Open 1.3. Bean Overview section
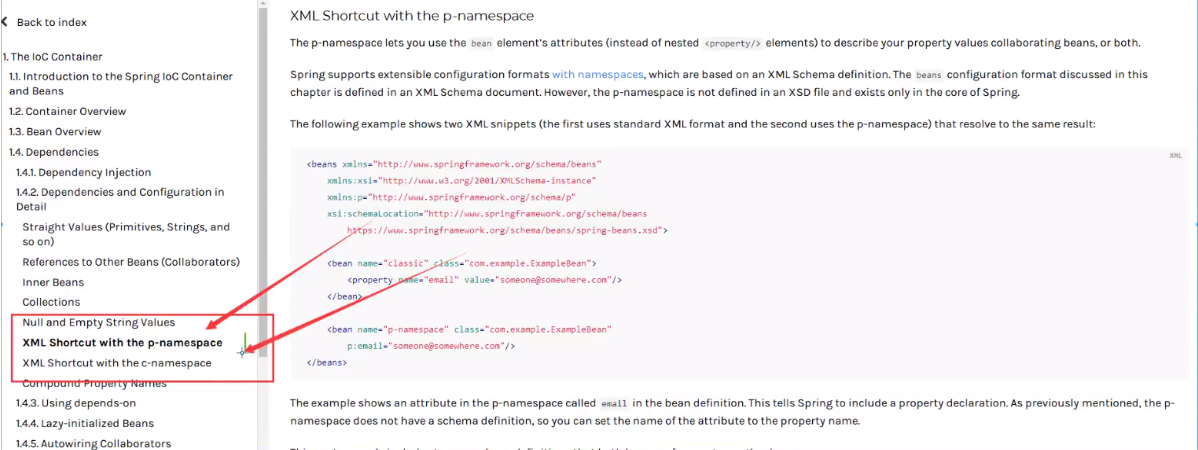The height and width of the screenshot is (450, 1198). pos(55,132)
